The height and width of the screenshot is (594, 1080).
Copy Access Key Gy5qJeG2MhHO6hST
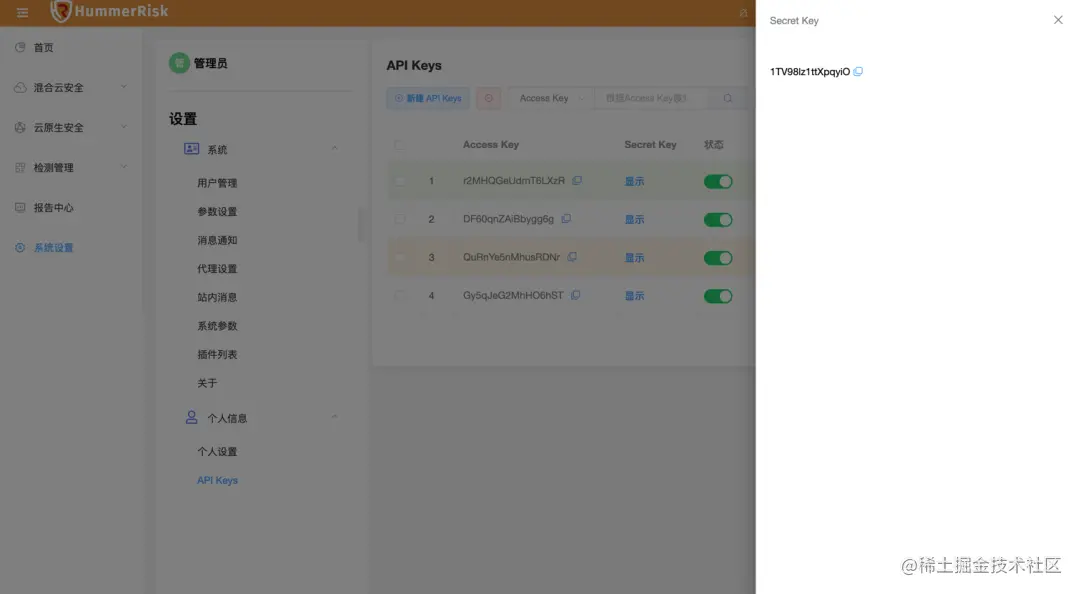(576, 295)
